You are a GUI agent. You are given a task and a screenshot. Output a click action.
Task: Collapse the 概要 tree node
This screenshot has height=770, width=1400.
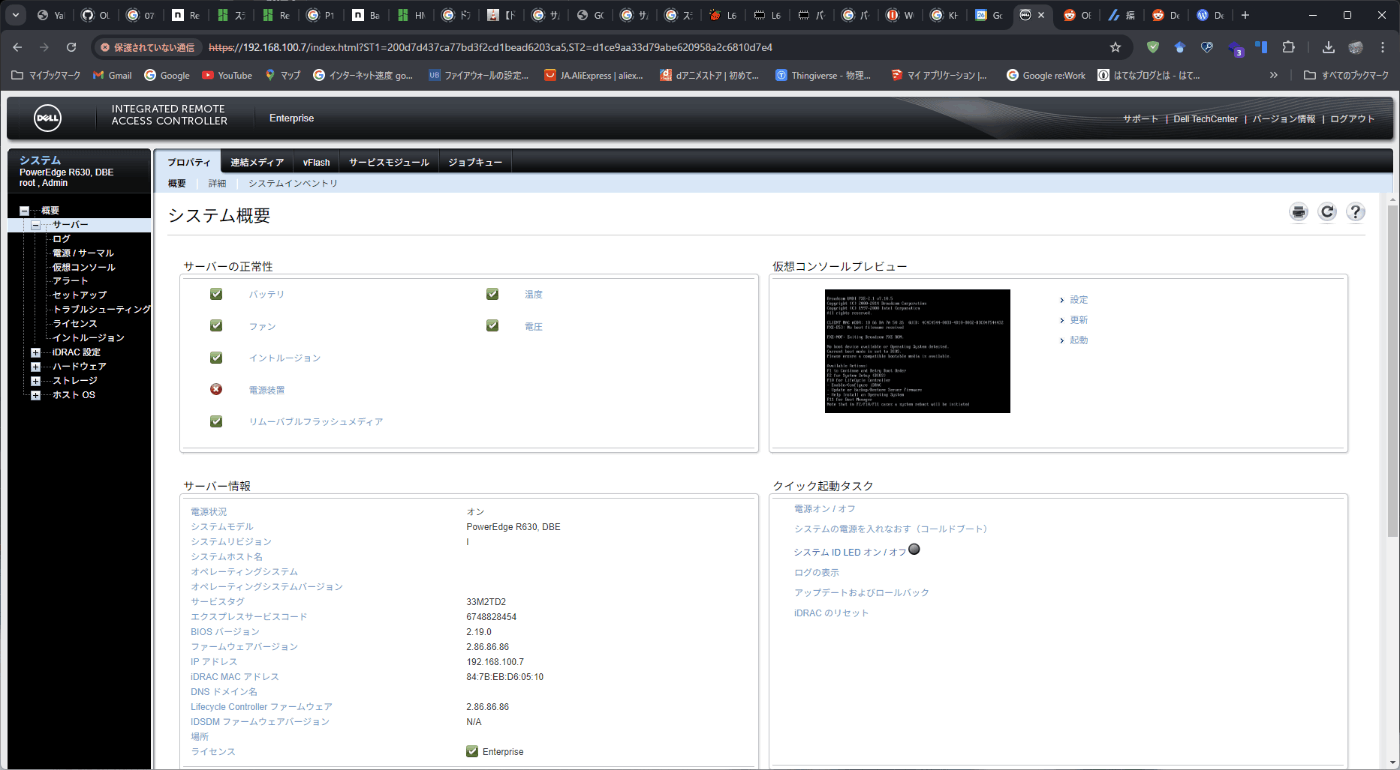pos(24,211)
